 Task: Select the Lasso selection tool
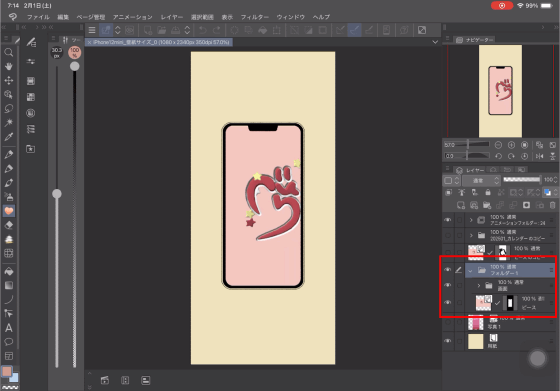pyautogui.click(x=9, y=109)
